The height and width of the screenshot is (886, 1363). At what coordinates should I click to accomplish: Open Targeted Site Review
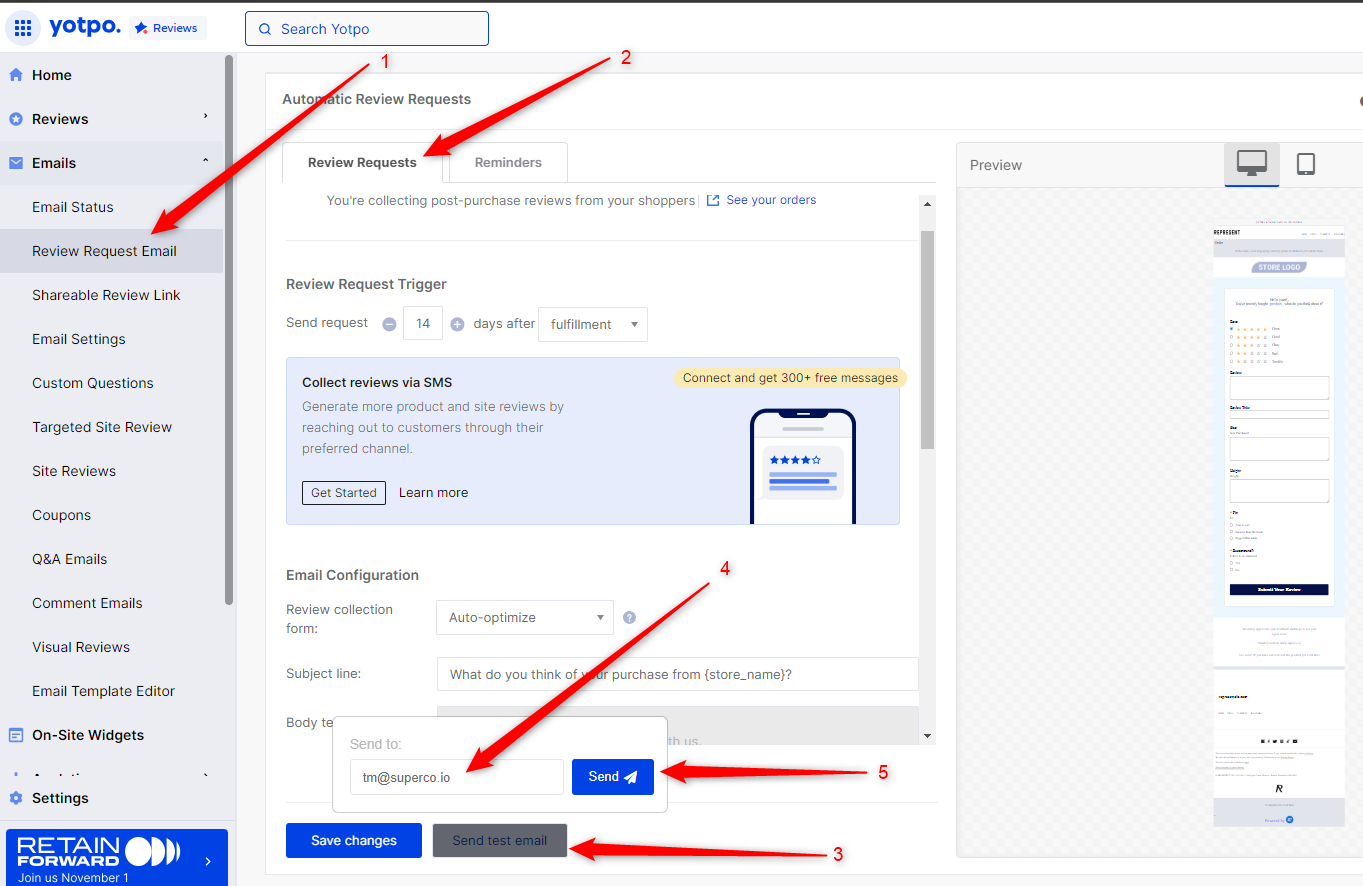click(102, 427)
